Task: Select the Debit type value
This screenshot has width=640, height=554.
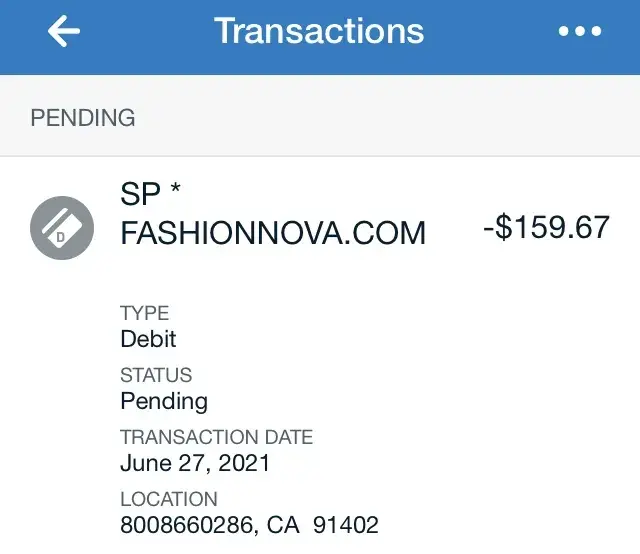Action: [x=148, y=338]
